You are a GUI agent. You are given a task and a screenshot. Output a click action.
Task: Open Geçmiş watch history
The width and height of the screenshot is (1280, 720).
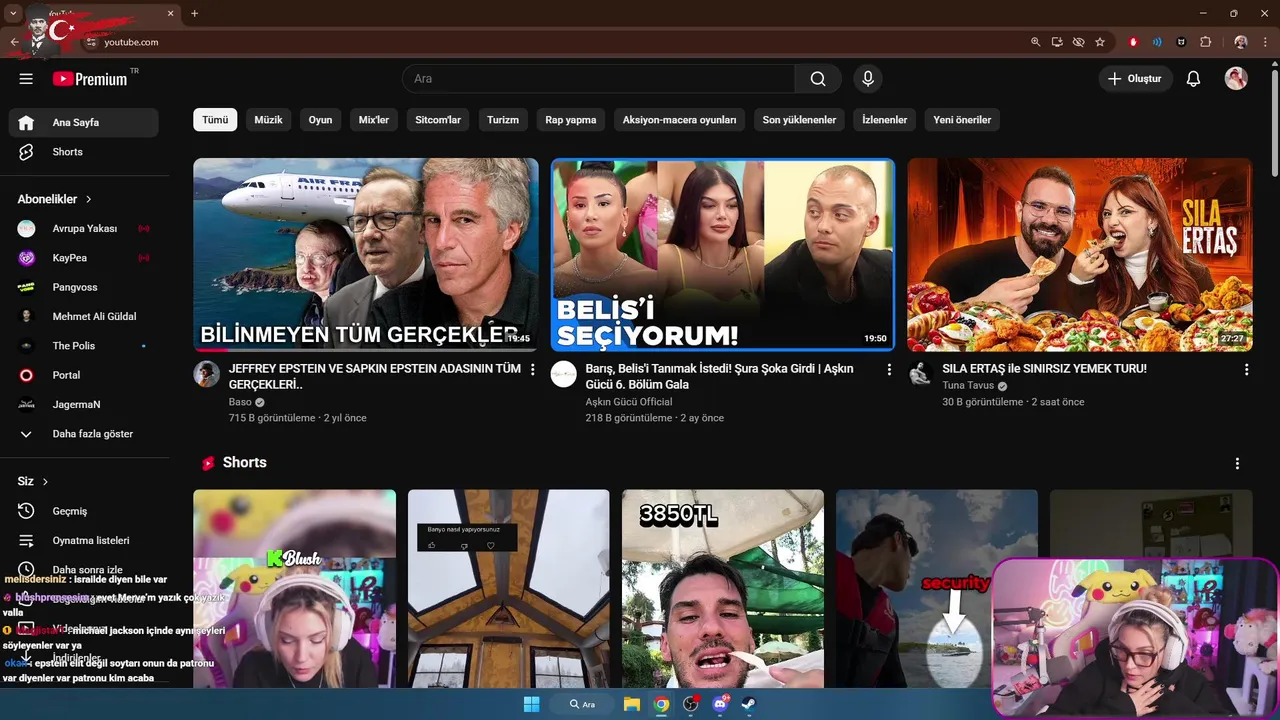84,511
